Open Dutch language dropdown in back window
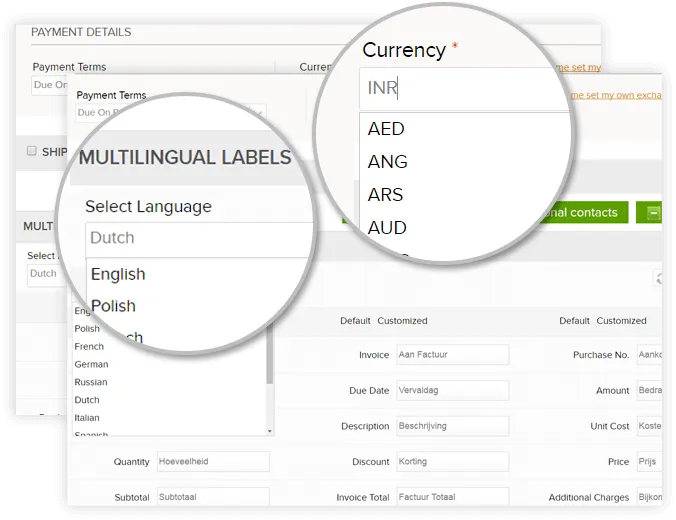Viewport: 676px width, 520px height. point(47,274)
